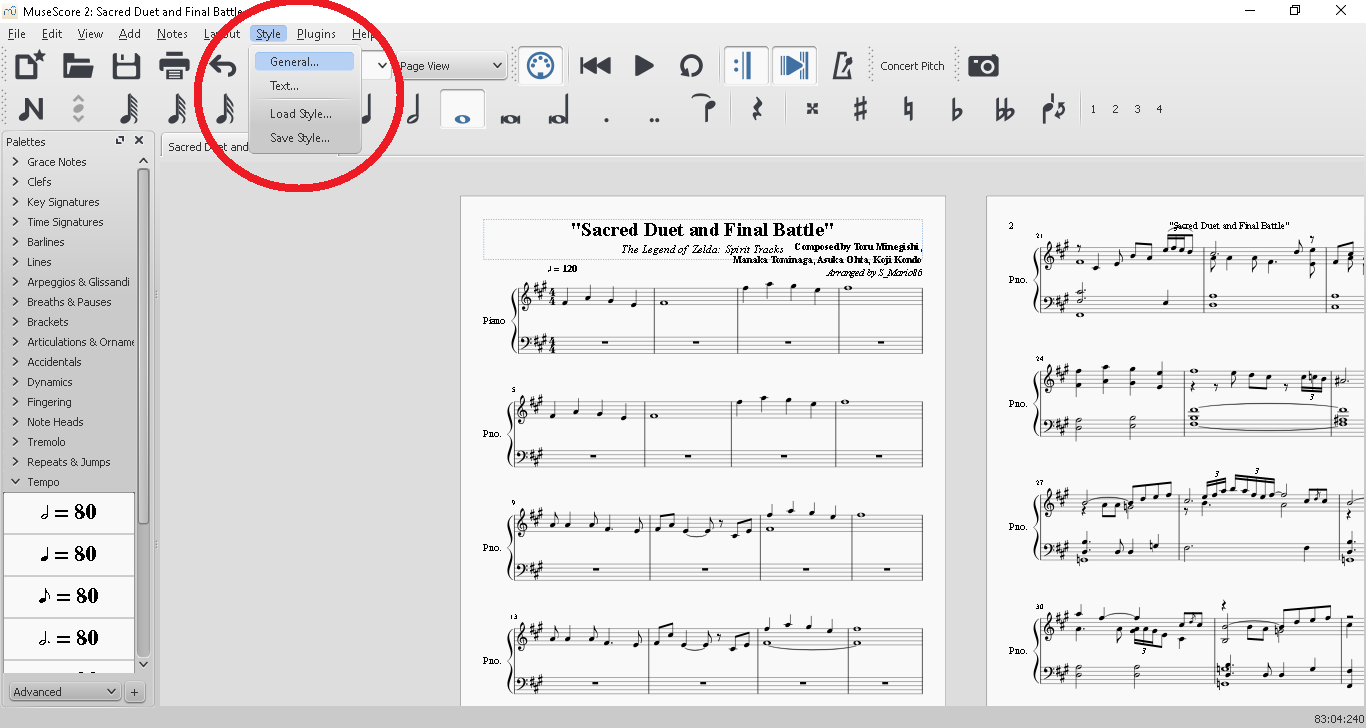
Task: Open the Notes menu
Action: tap(172, 34)
